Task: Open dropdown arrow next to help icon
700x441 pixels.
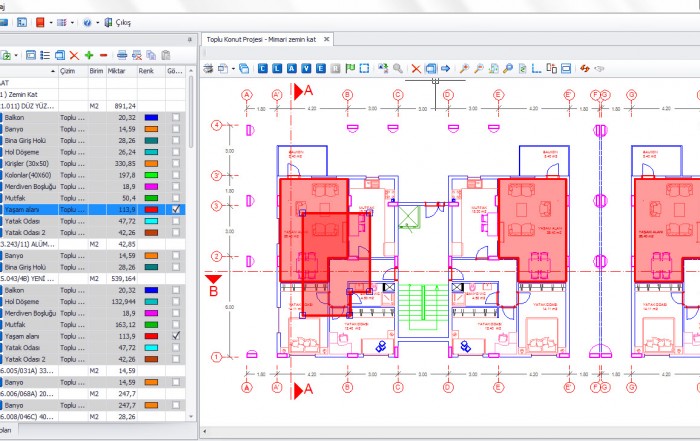Action: tap(96, 22)
